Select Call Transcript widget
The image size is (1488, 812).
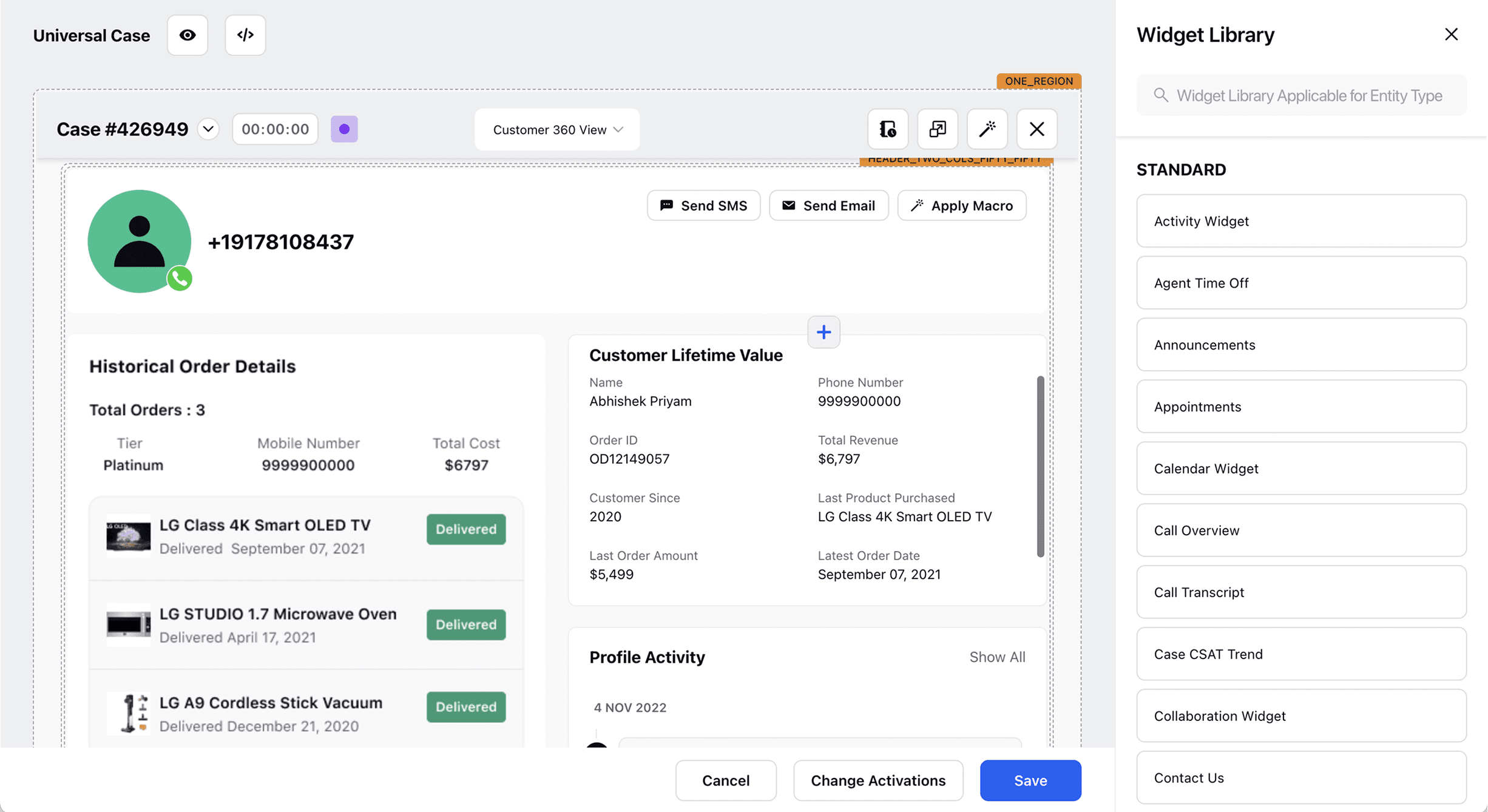click(1302, 592)
